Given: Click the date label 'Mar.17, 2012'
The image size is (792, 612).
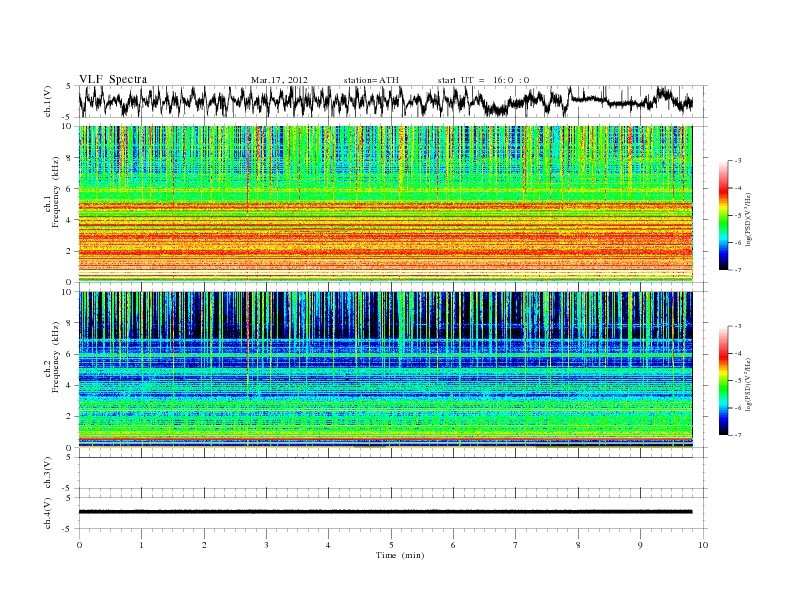Looking at the screenshot, I should (x=279, y=80).
